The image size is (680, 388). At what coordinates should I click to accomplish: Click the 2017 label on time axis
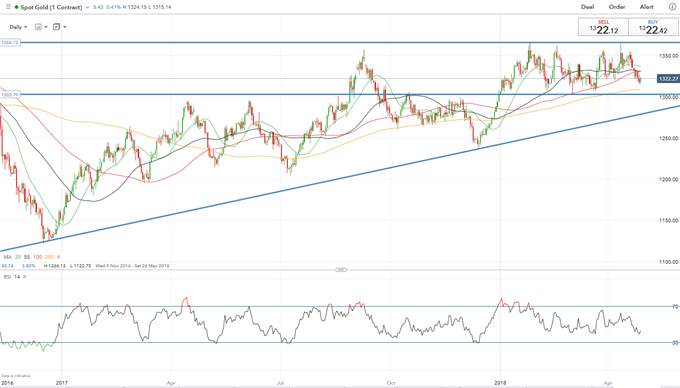coord(62,383)
